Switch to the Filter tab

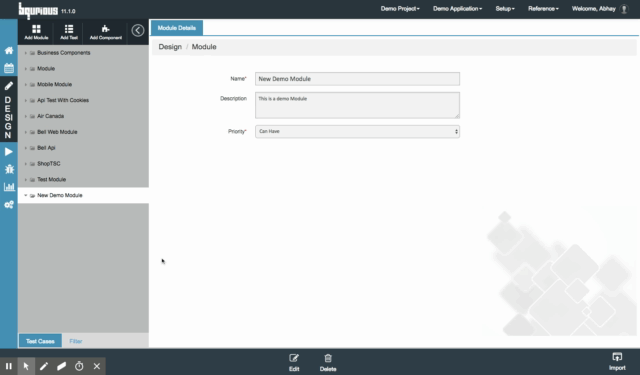76,341
